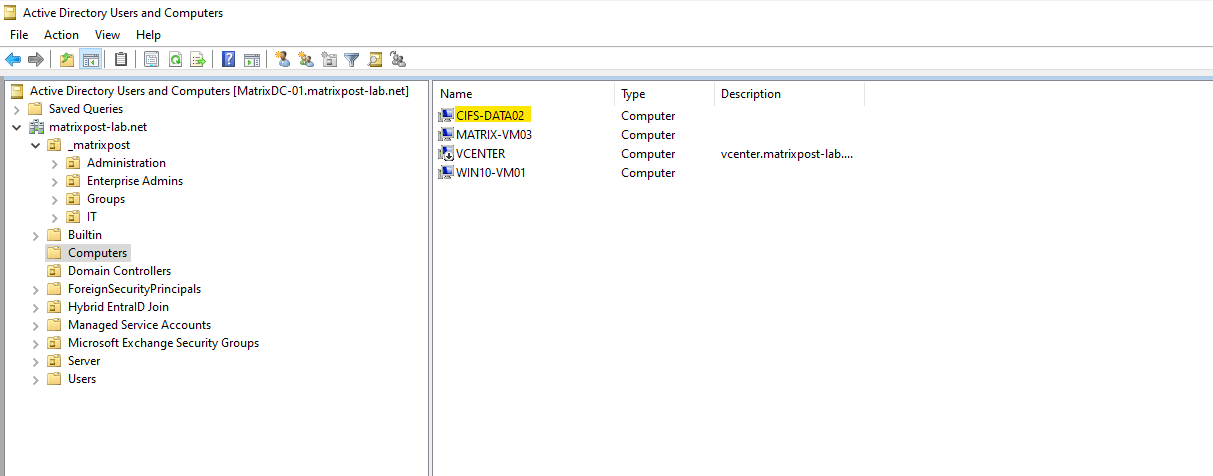The height and width of the screenshot is (476, 1213).
Task: Expand the Administration OU
Action: point(55,163)
